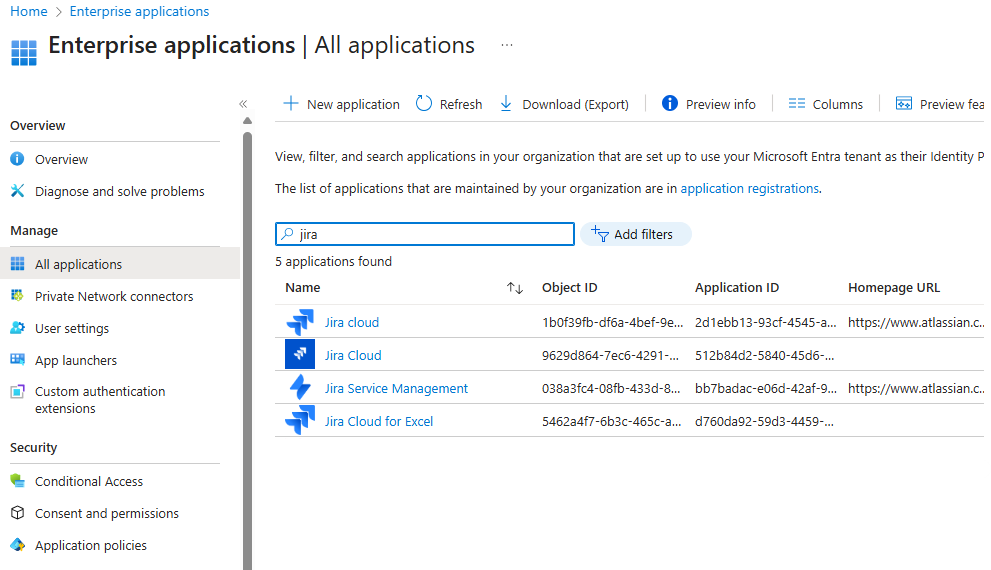Select Object ID 038a3fc4-08fb-433d-8...

[x=611, y=389]
